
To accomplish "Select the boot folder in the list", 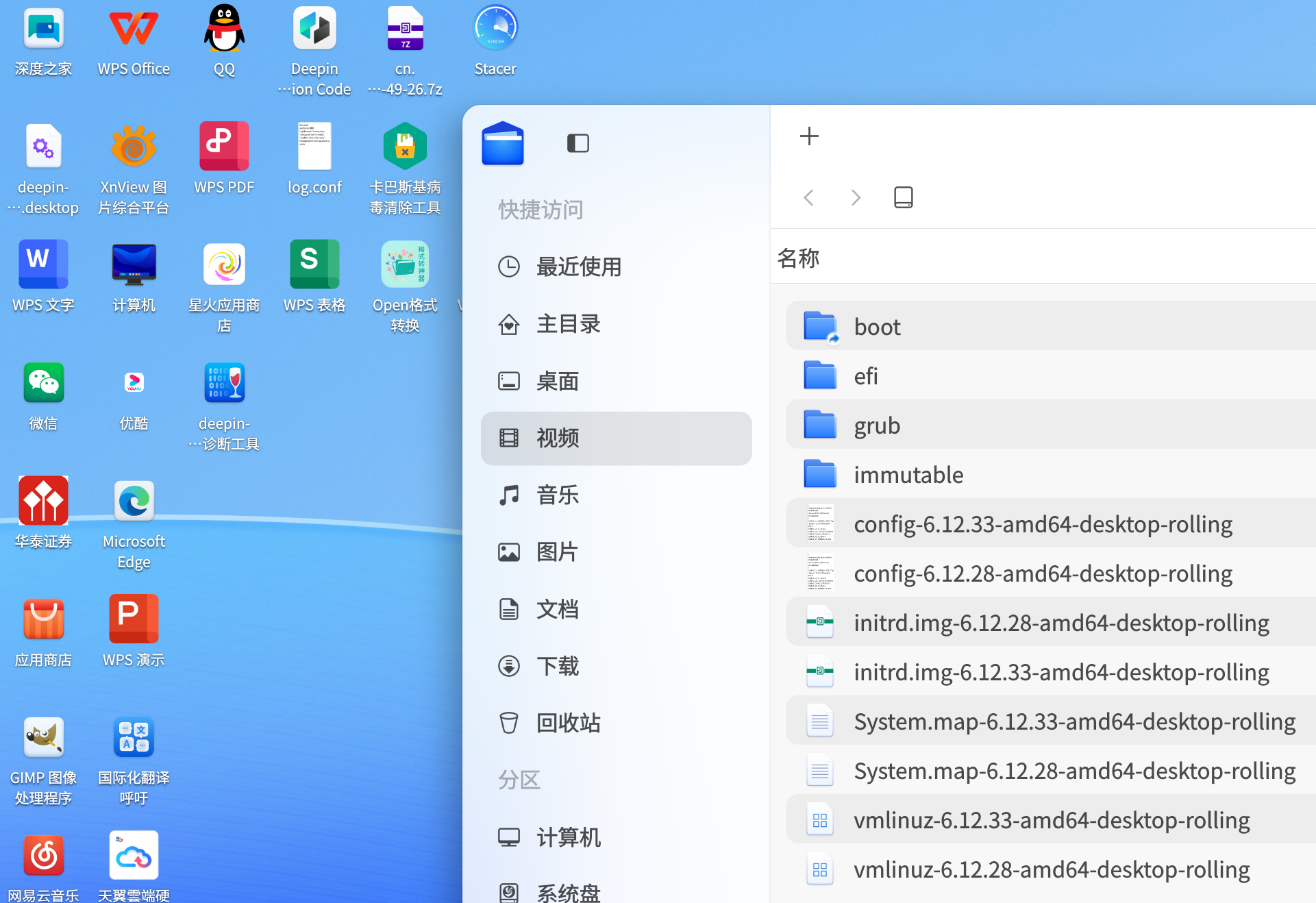I will point(1051,326).
